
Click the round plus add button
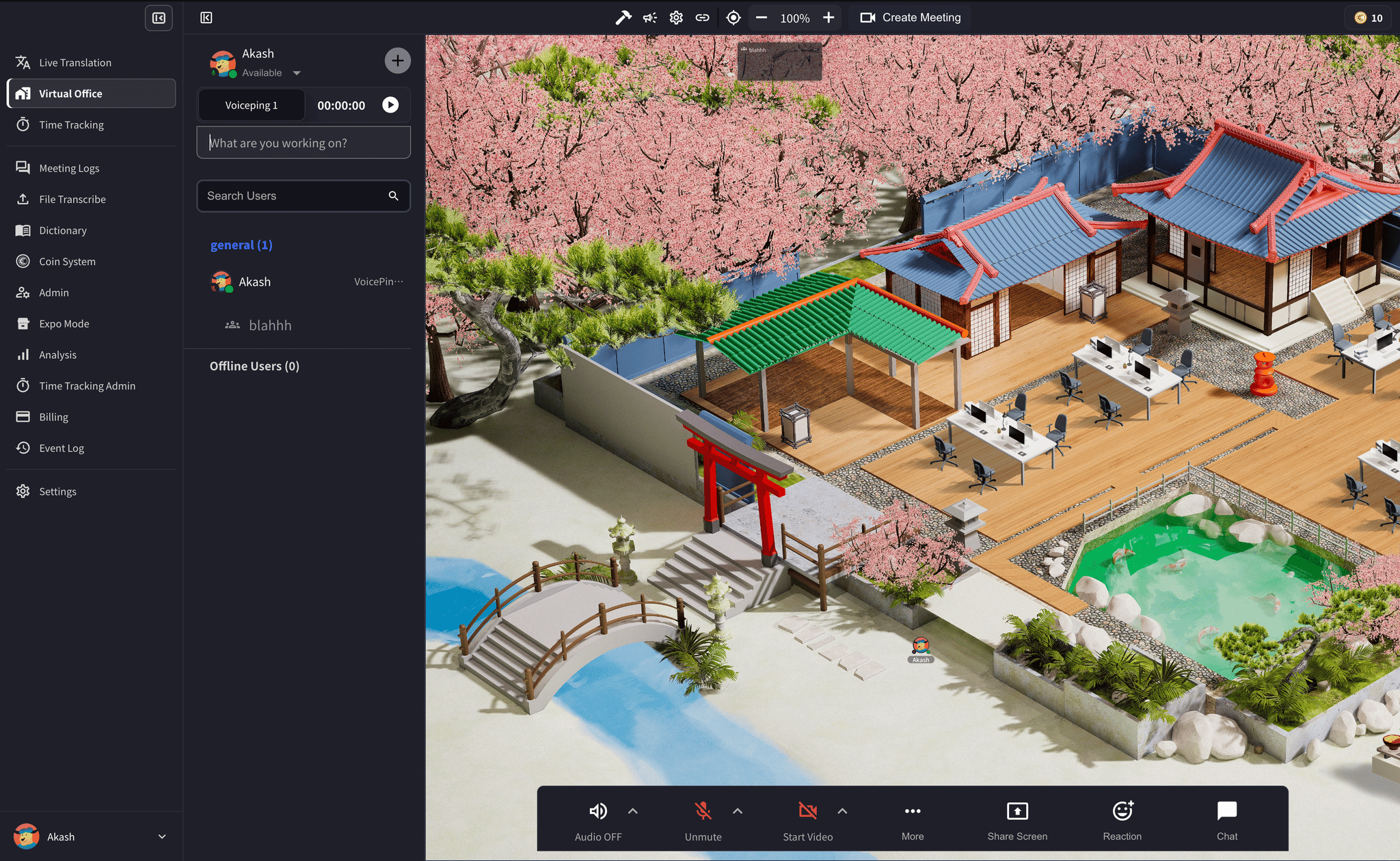[397, 60]
